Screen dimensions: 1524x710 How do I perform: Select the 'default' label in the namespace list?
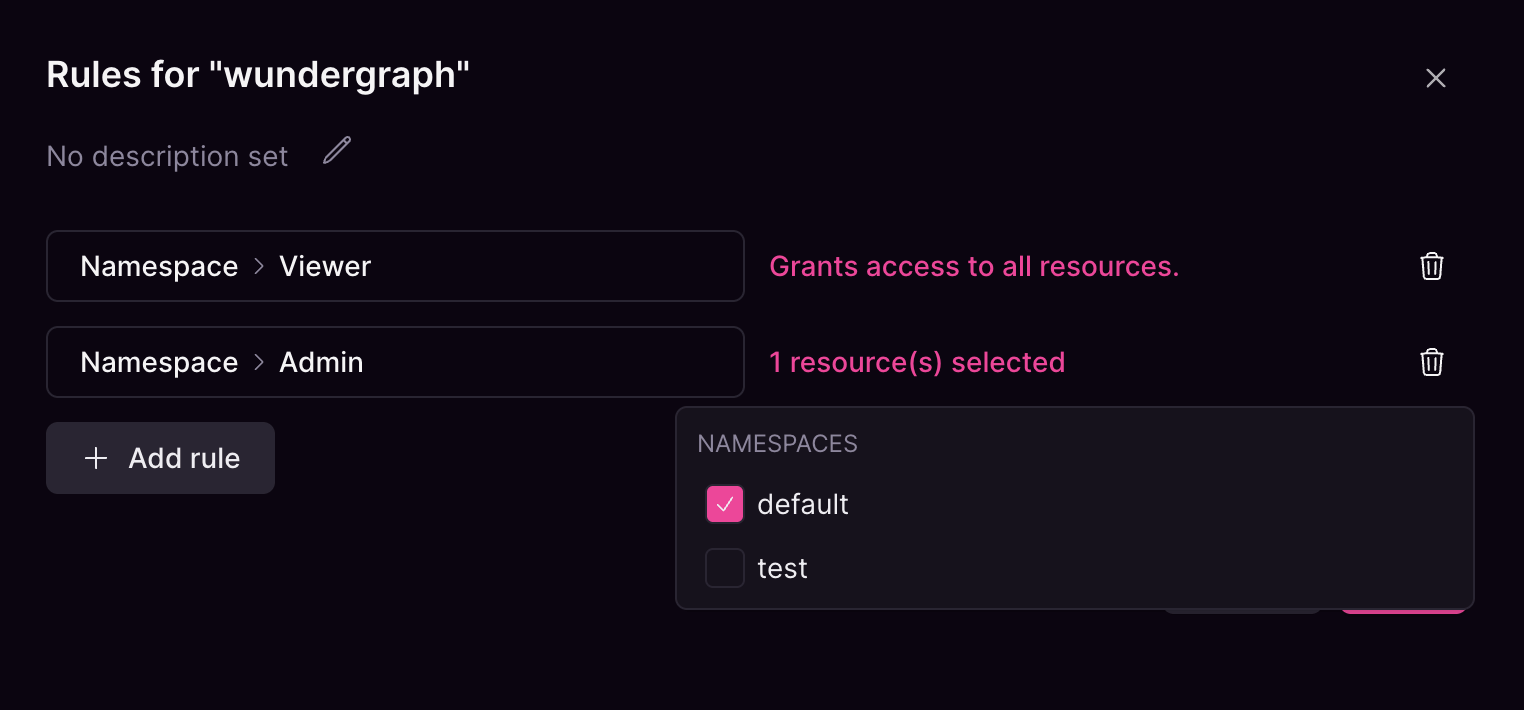click(802, 504)
